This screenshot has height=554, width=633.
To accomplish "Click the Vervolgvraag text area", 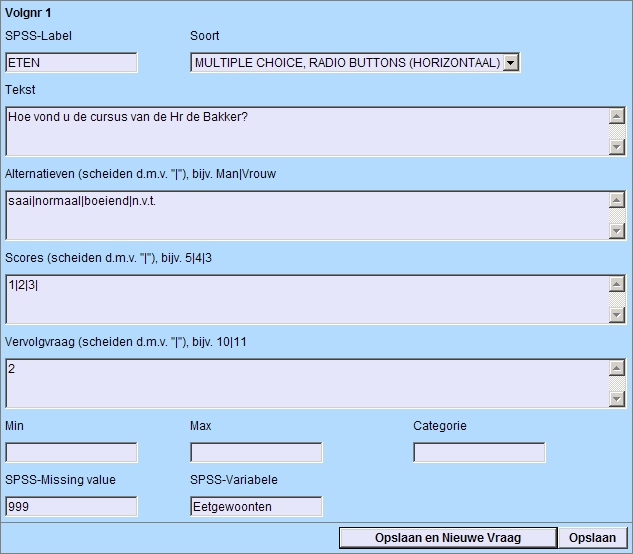I will pyautogui.click(x=306, y=383).
